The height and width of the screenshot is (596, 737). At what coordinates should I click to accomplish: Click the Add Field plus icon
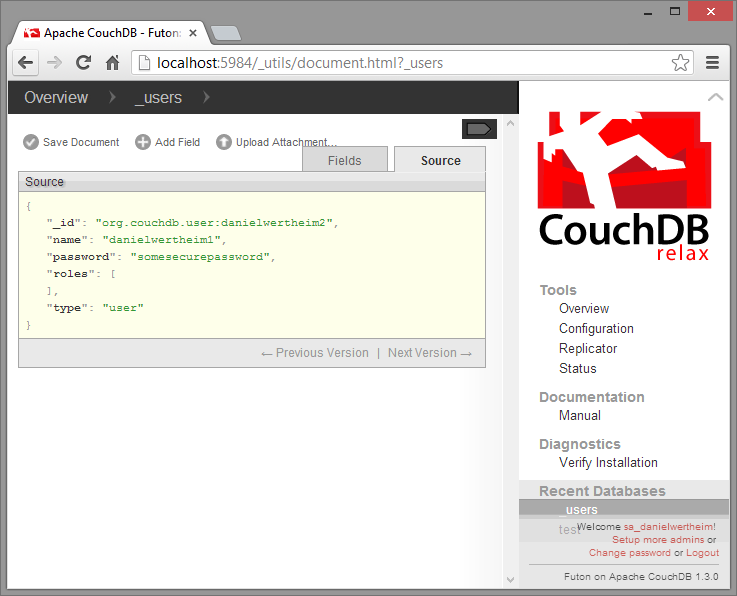(x=143, y=142)
